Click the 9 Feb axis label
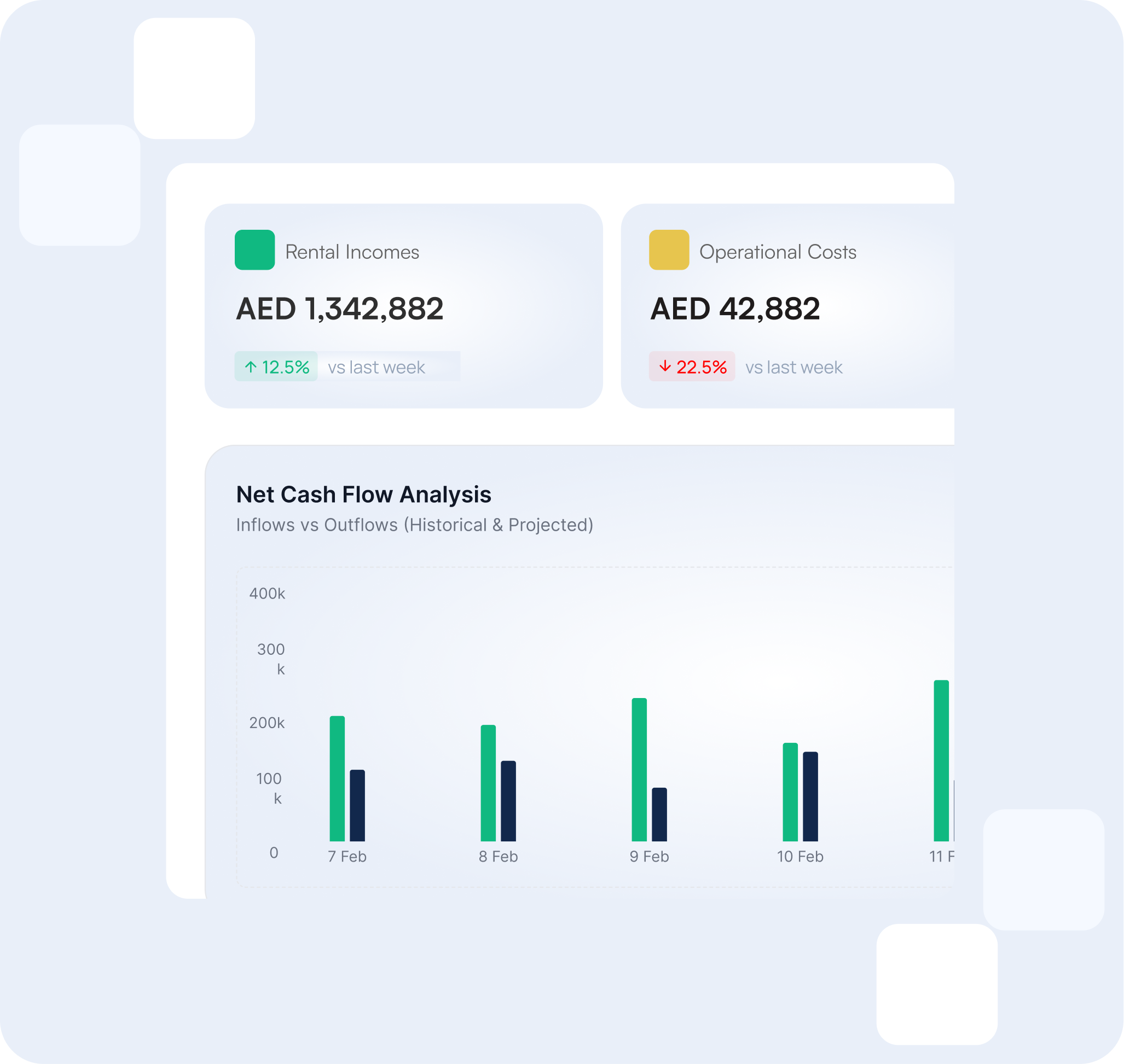The width and height of the screenshot is (1124, 1064). (x=650, y=857)
